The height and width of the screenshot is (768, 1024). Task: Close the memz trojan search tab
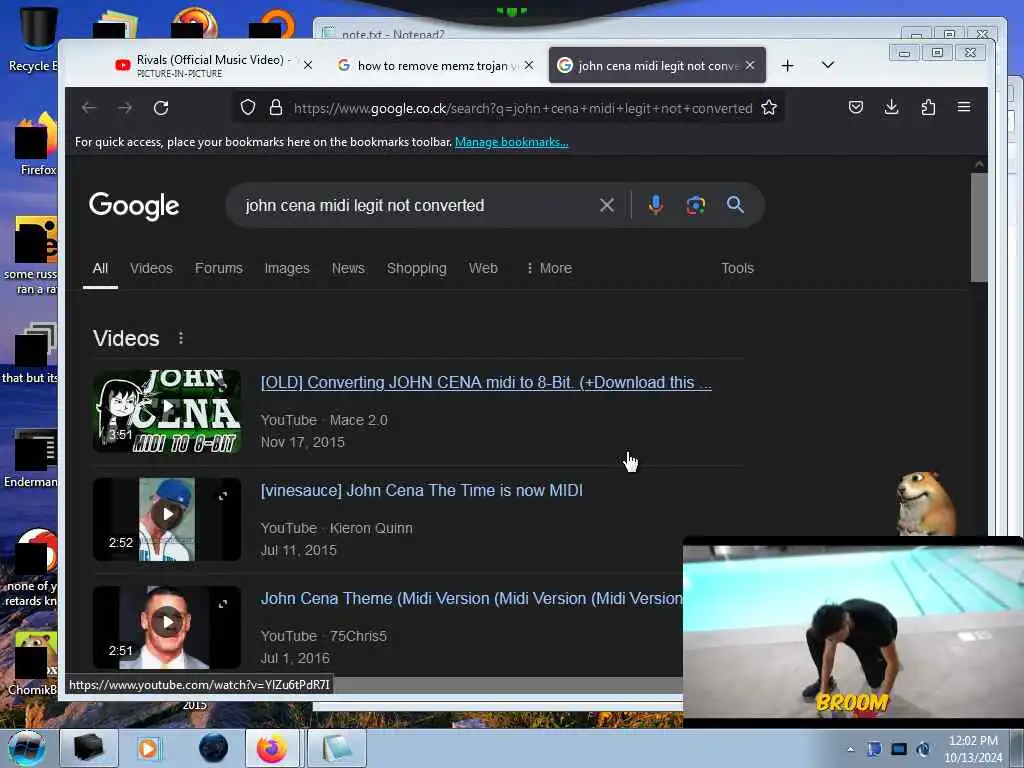[529, 65]
